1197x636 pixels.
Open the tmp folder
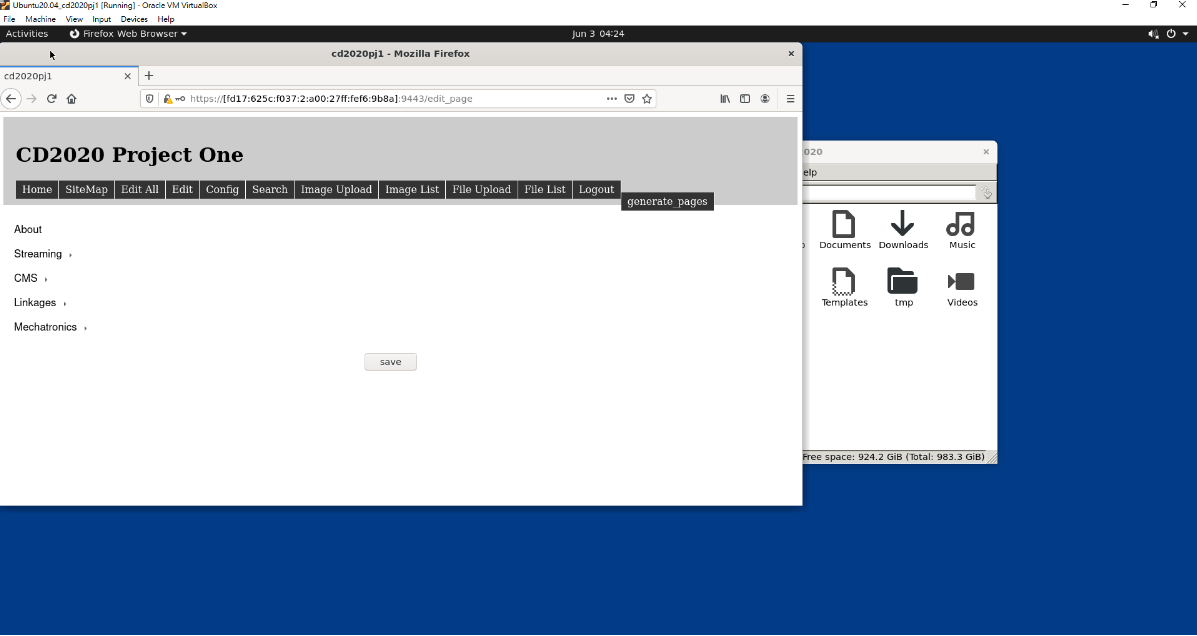[x=903, y=288]
